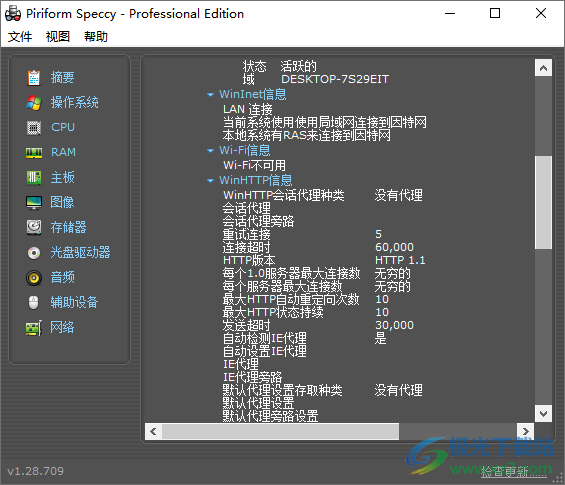Image resolution: width=565 pixels, height=485 pixels.
Task: Click the 辅助设备 mouse icon
Action: (34, 302)
